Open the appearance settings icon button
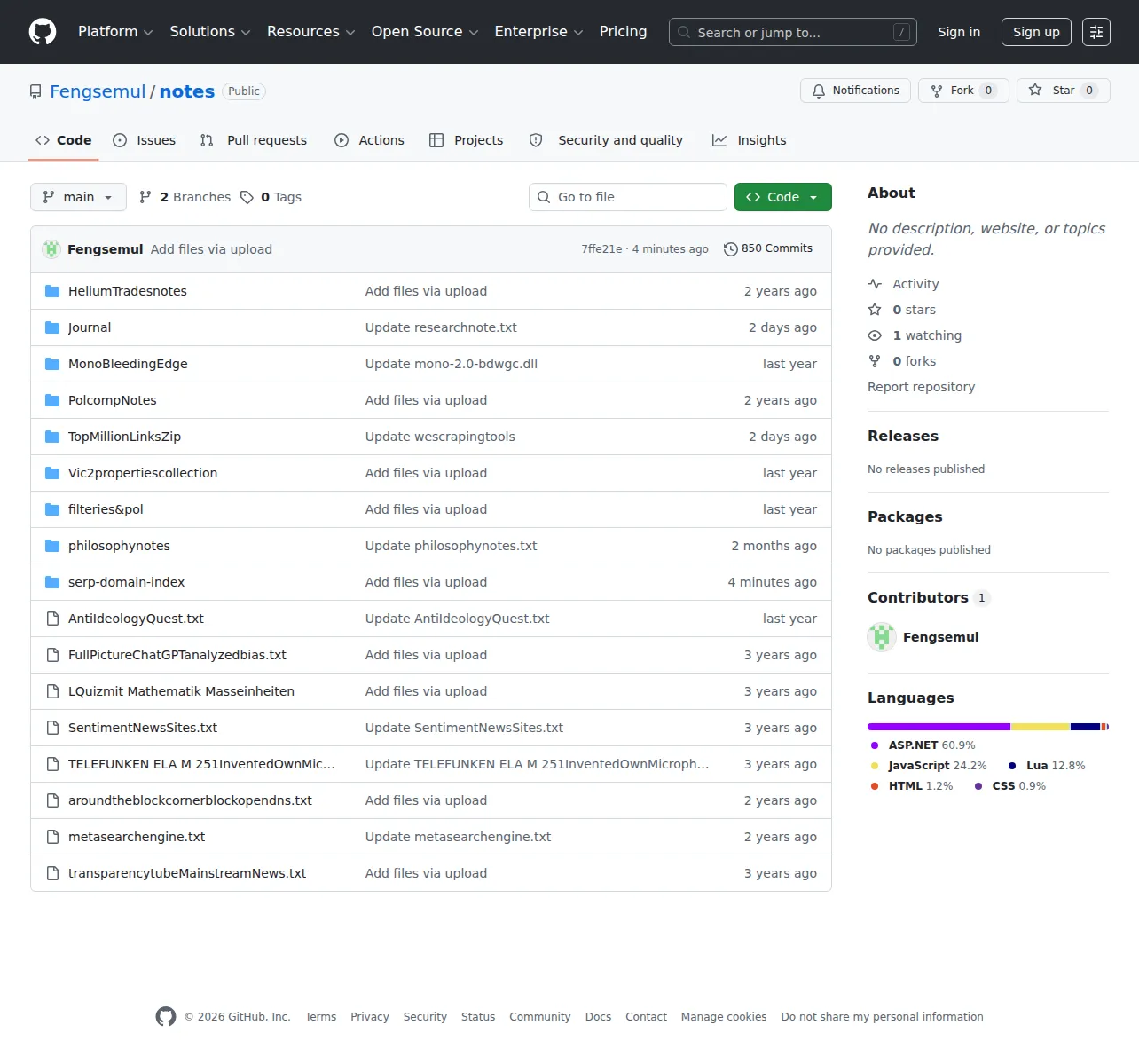Viewport: 1139px width, 1064px height. point(1096,32)
